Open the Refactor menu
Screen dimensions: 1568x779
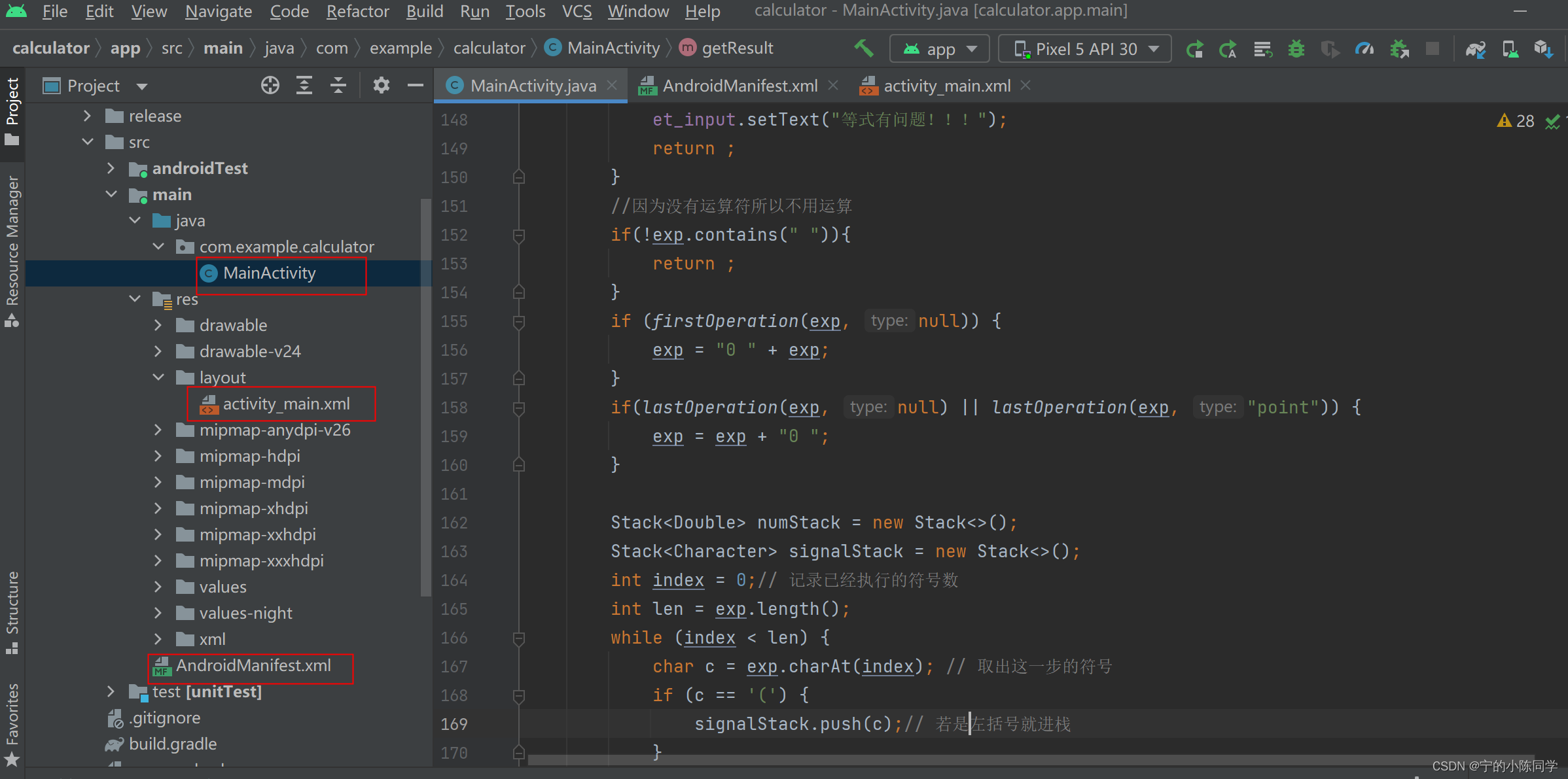357,11
